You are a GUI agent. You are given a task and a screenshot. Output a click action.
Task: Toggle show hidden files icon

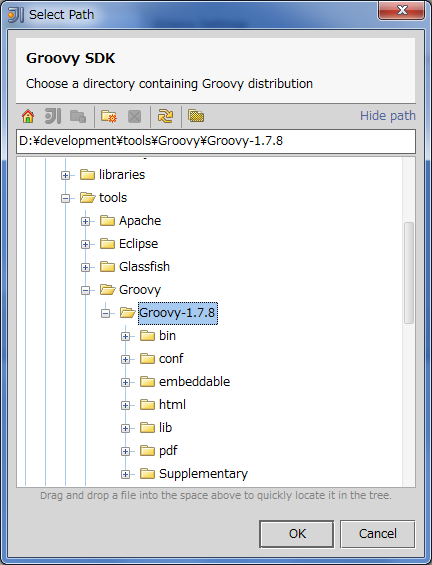[x=196, y=116]
